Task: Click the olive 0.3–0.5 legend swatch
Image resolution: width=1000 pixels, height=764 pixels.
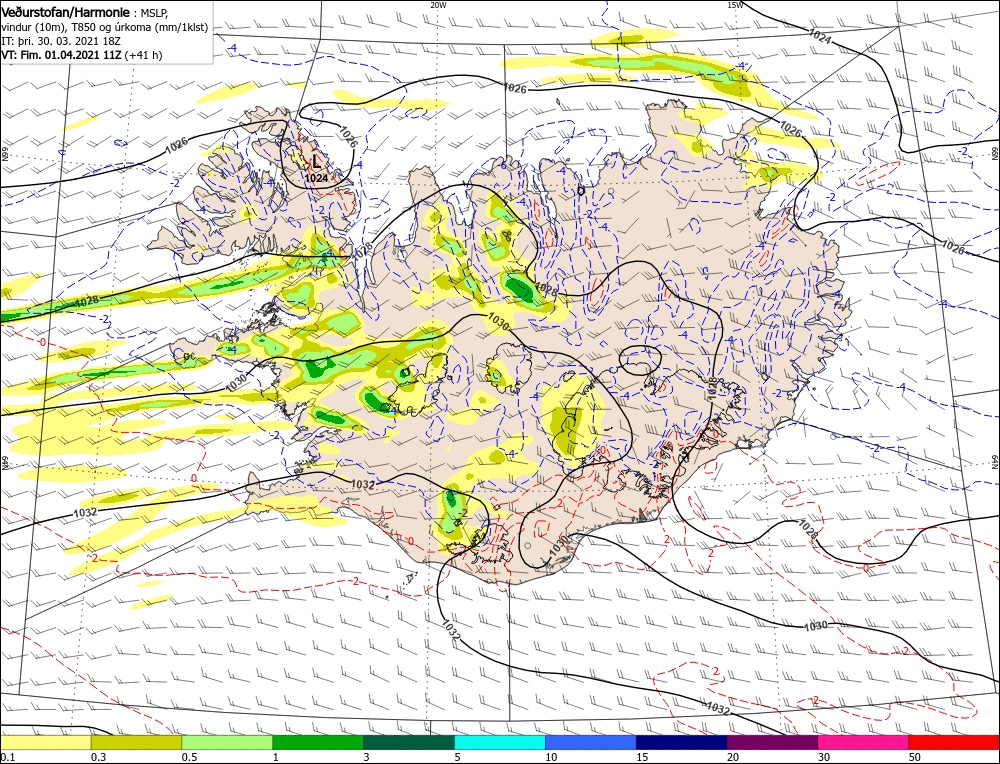Action: (136, 742)
